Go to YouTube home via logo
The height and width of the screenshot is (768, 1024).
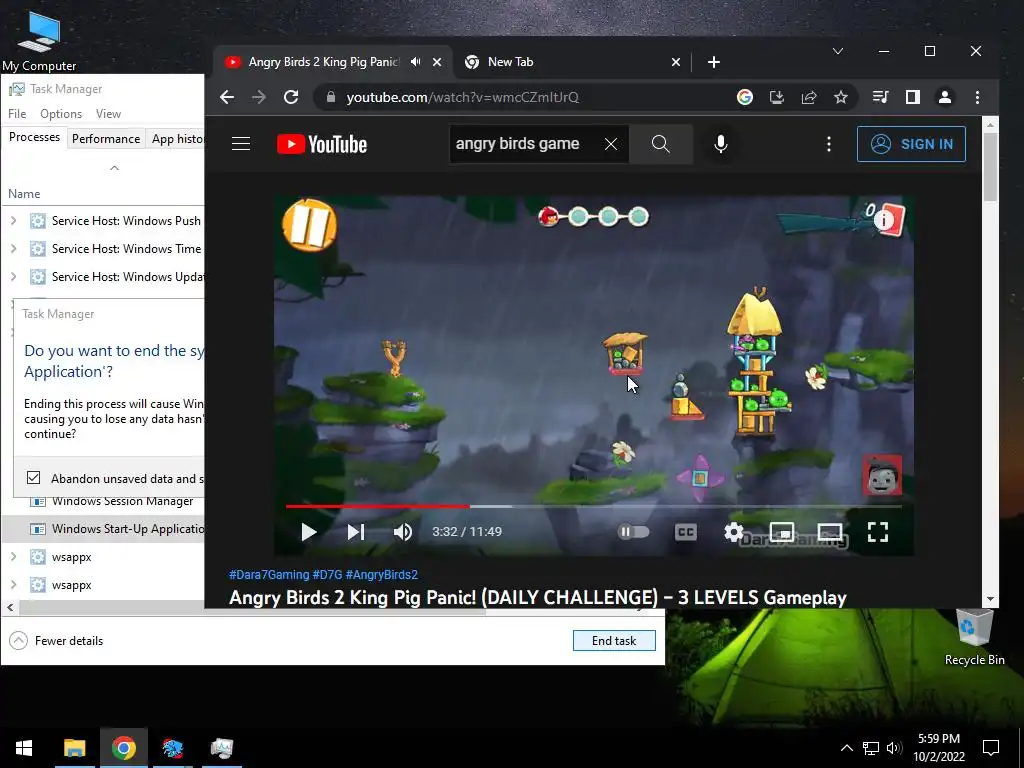pyautogui.click(x=322, y=144)
